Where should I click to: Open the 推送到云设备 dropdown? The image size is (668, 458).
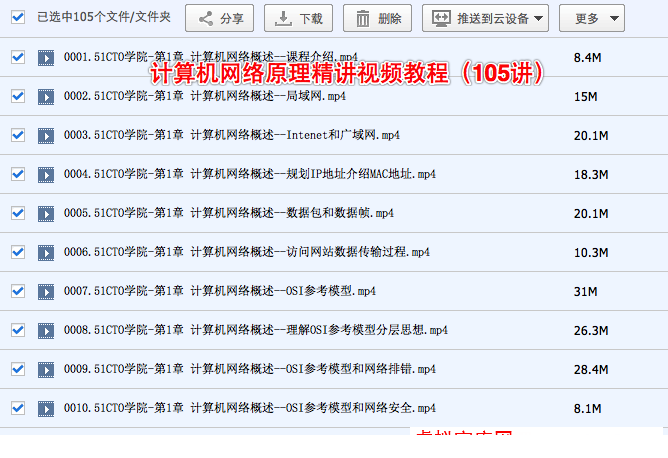[x=485, y=18]
